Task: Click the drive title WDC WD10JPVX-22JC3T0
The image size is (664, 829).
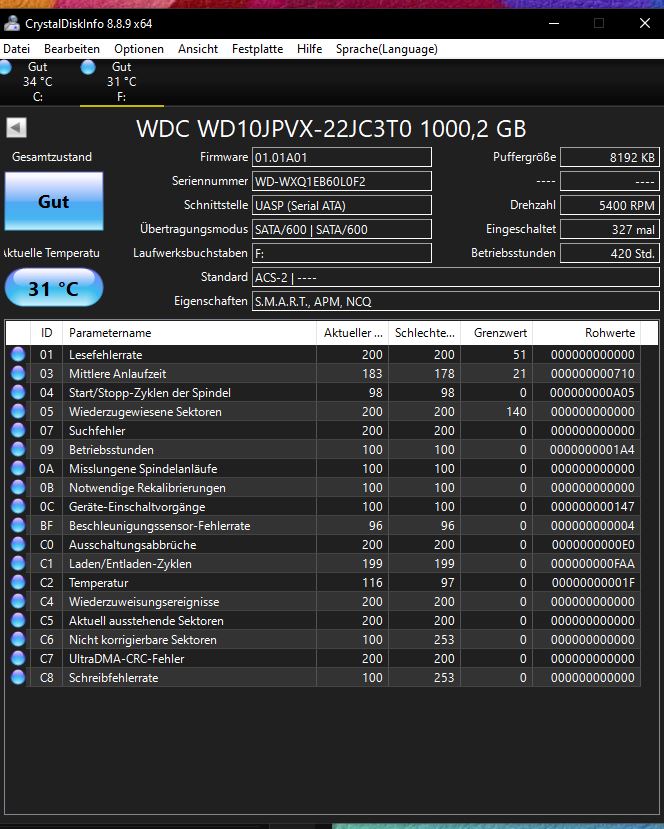Action: click(331, 129)
